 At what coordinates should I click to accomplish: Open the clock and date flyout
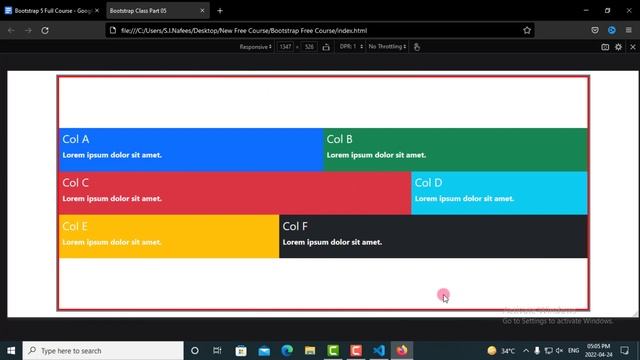(599, 351)
